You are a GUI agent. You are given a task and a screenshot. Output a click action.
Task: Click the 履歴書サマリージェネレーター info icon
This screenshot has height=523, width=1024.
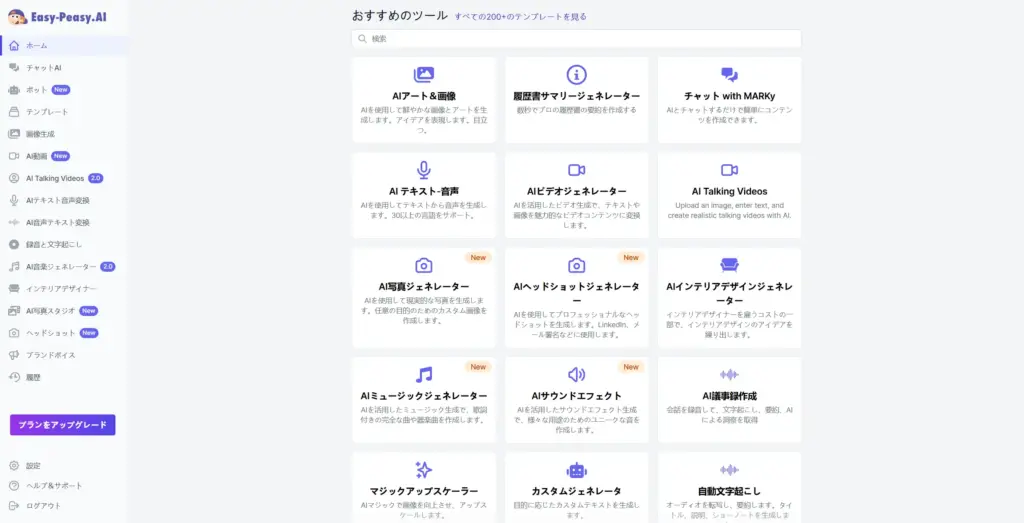pos(576,75)
